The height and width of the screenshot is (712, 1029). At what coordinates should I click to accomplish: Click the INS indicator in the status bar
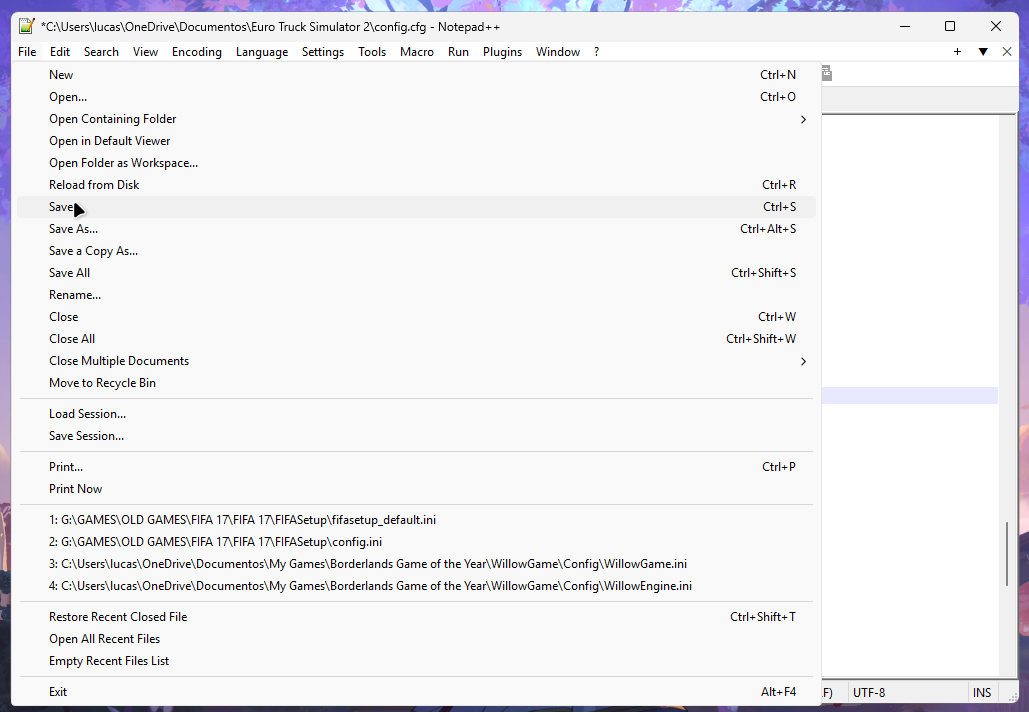coord(982,692)
